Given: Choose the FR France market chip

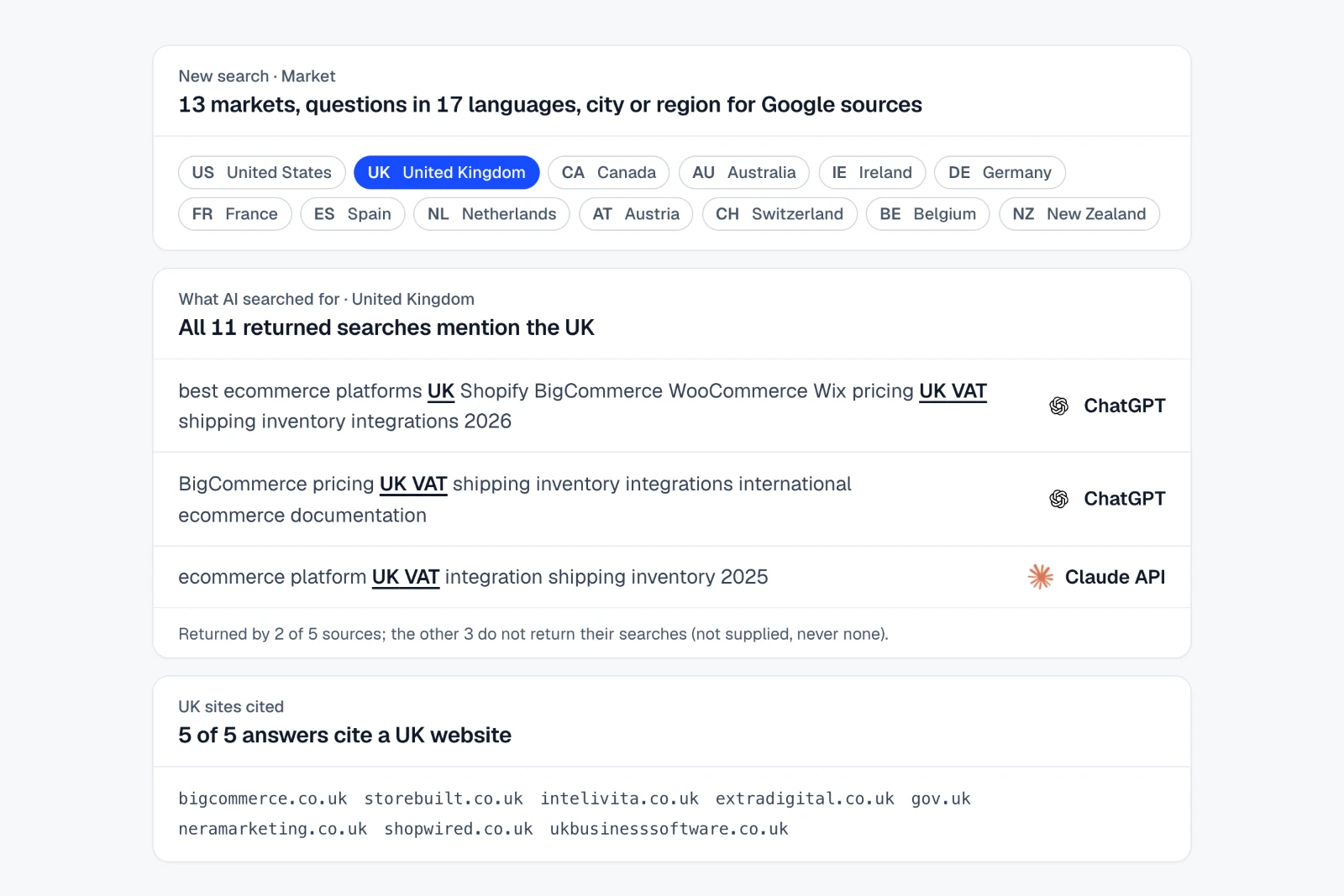Looking at the screenshot, I should click(235, 214).
